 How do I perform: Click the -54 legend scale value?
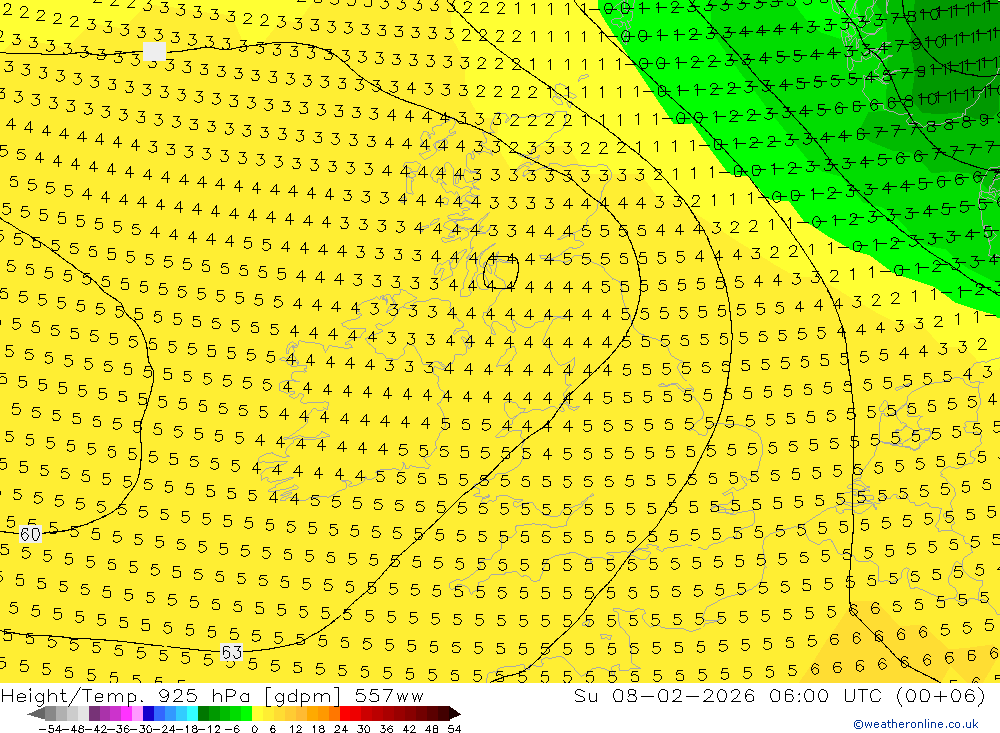click(x=50, y=729)
